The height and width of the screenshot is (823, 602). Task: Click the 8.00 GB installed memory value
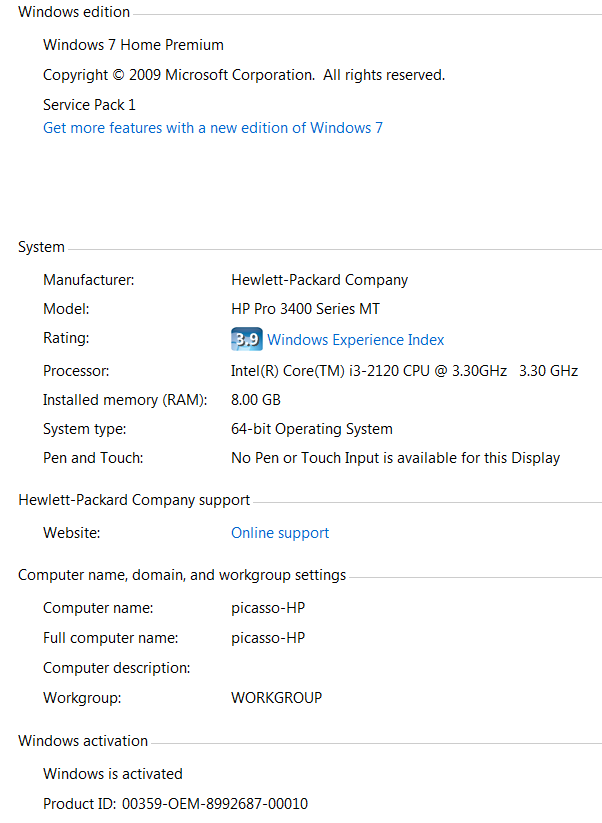(255, 400)
